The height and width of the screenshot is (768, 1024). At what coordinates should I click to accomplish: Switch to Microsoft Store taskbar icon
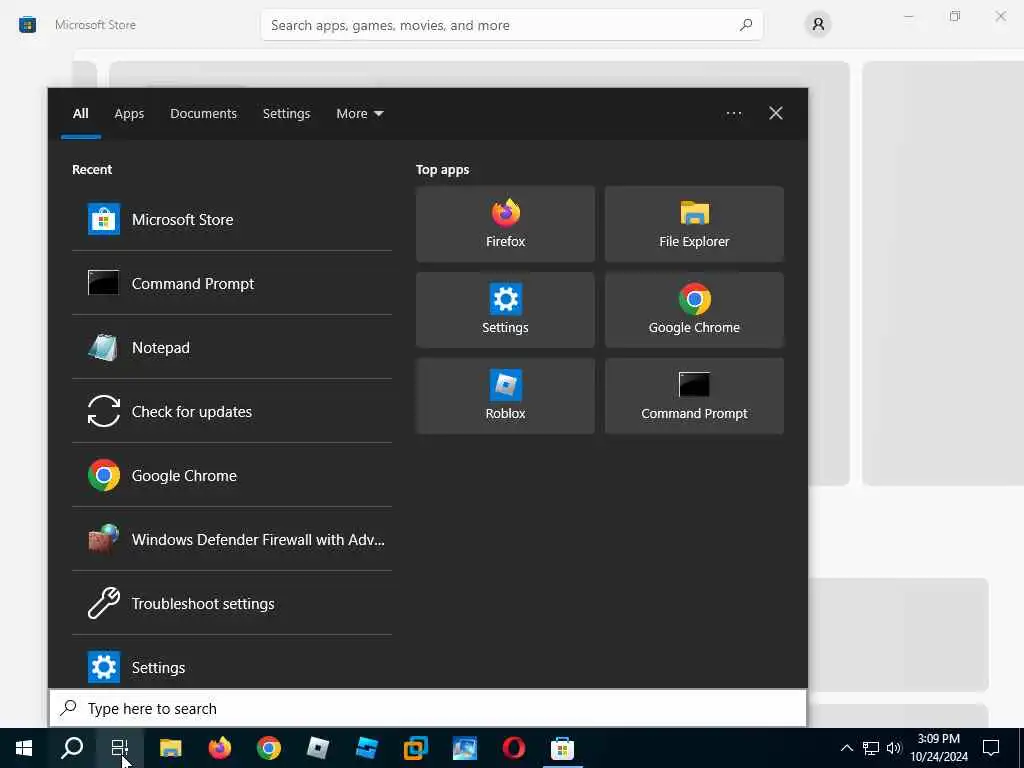coord(562,748)
